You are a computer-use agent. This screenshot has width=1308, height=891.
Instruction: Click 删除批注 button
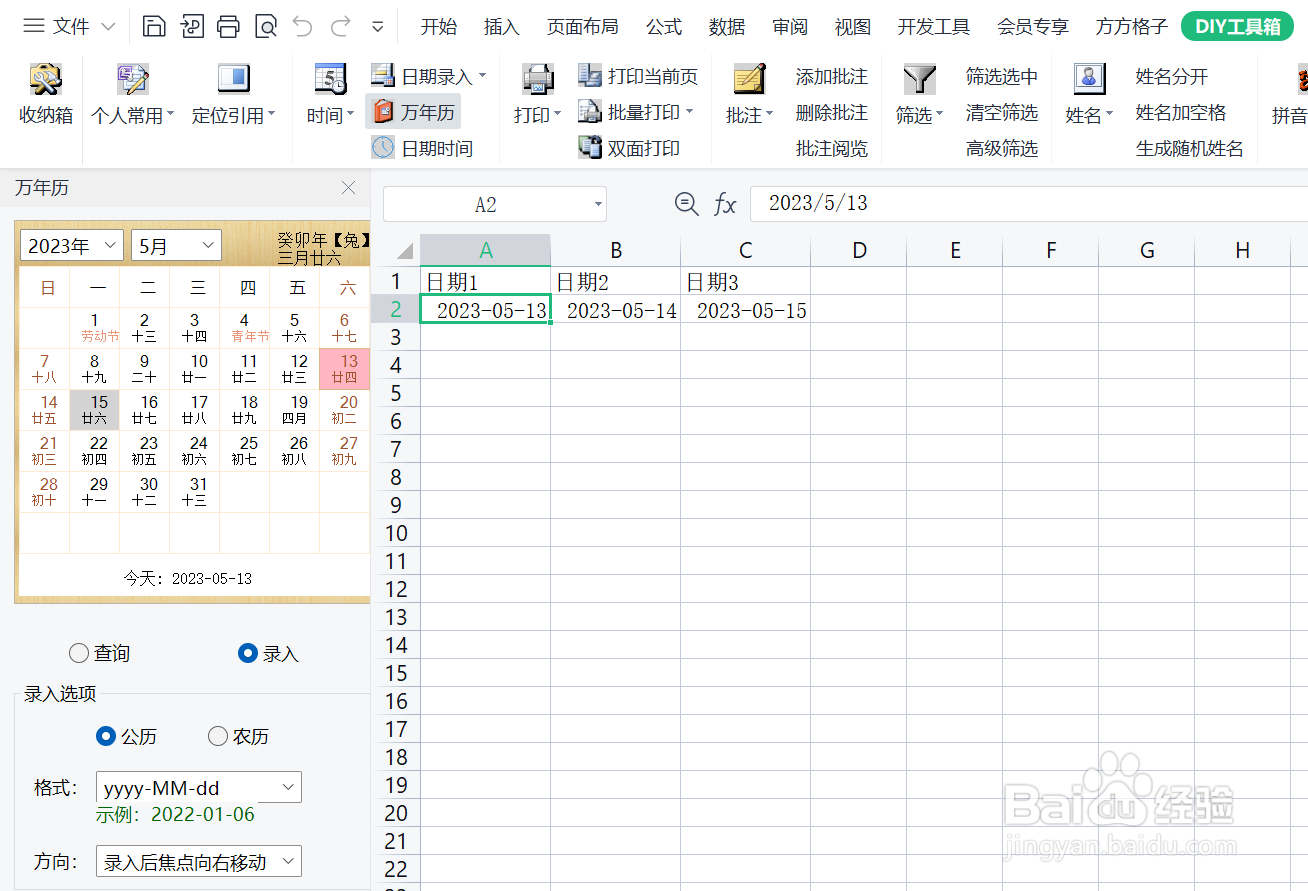832,112
